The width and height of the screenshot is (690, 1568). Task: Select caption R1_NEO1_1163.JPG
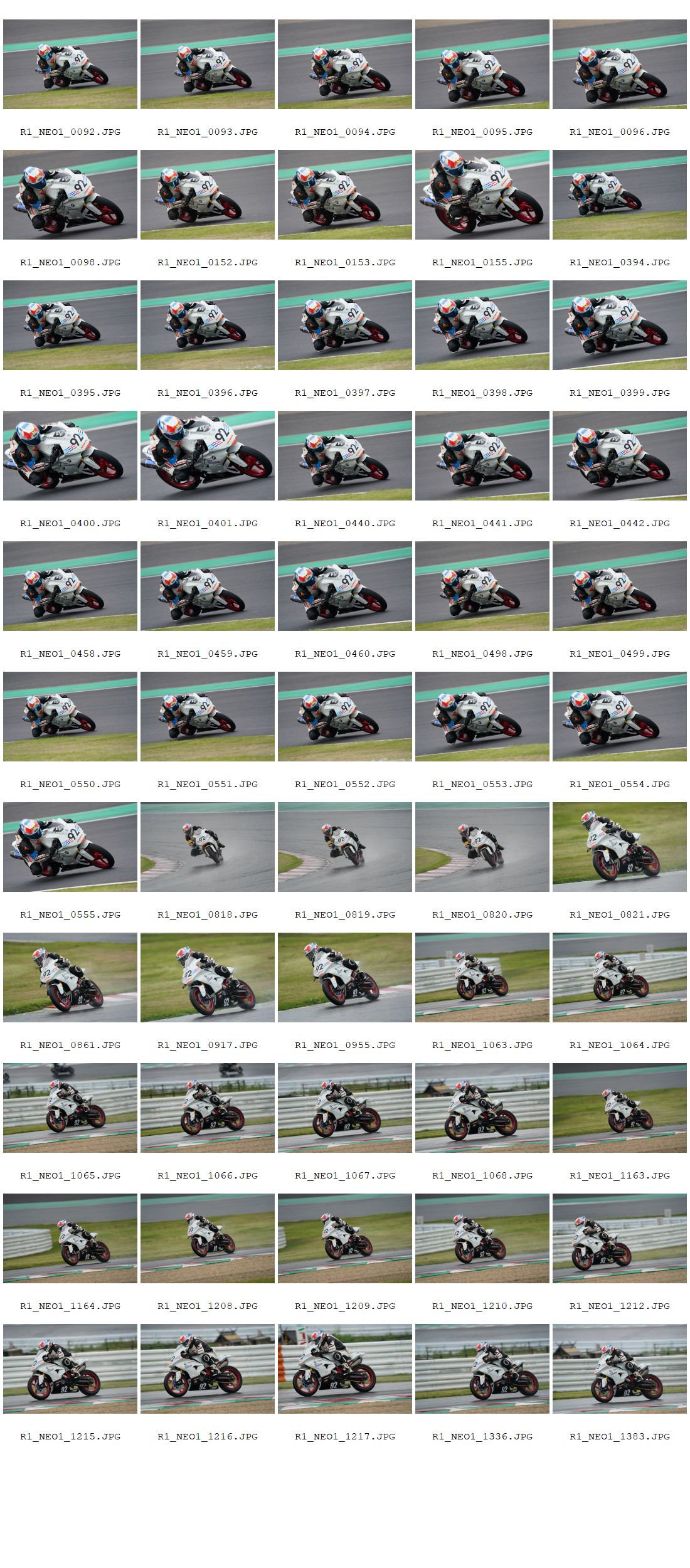(620, 1175)
